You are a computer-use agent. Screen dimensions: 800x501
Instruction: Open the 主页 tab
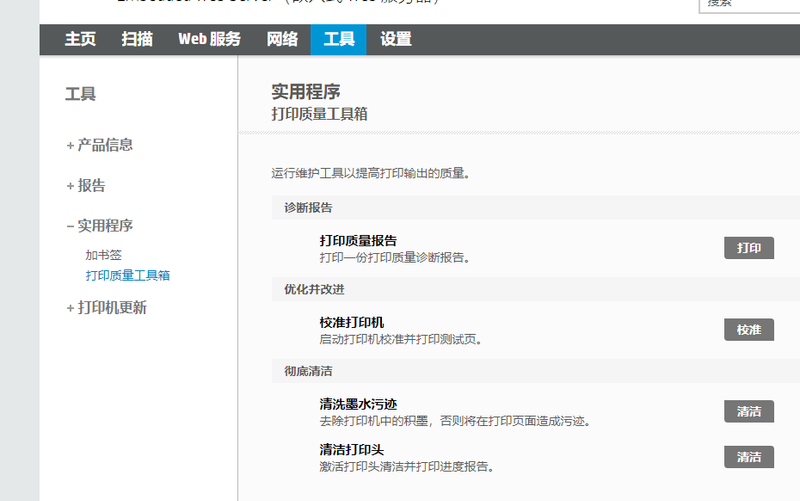click(x=80, y=39)
